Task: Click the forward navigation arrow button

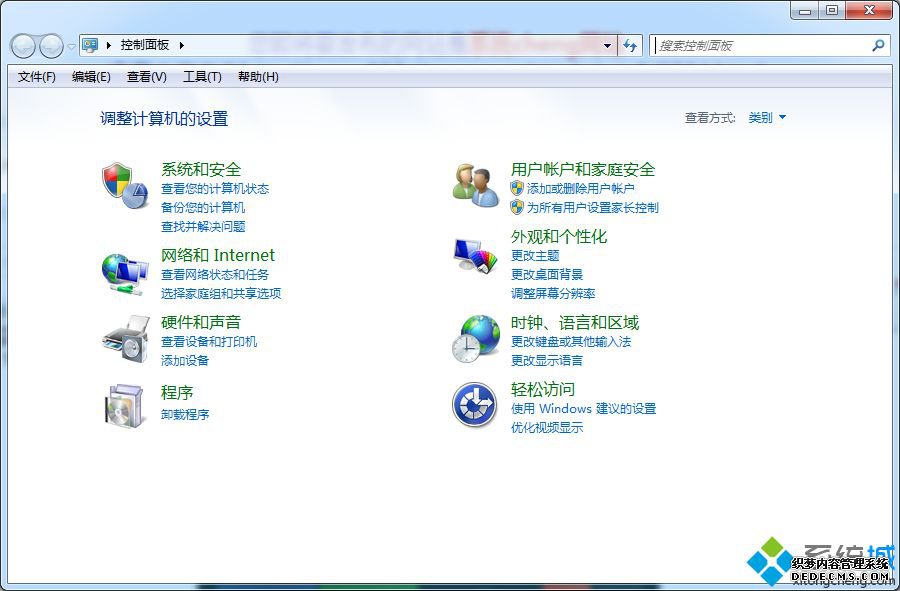Action: 52,46
